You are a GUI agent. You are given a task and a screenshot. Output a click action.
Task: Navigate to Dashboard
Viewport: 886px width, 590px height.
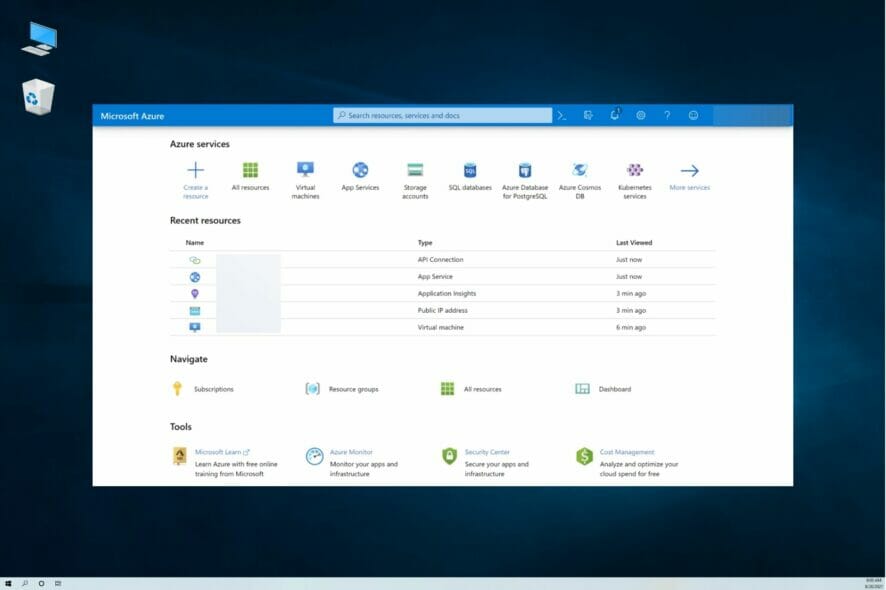(615, 389)
